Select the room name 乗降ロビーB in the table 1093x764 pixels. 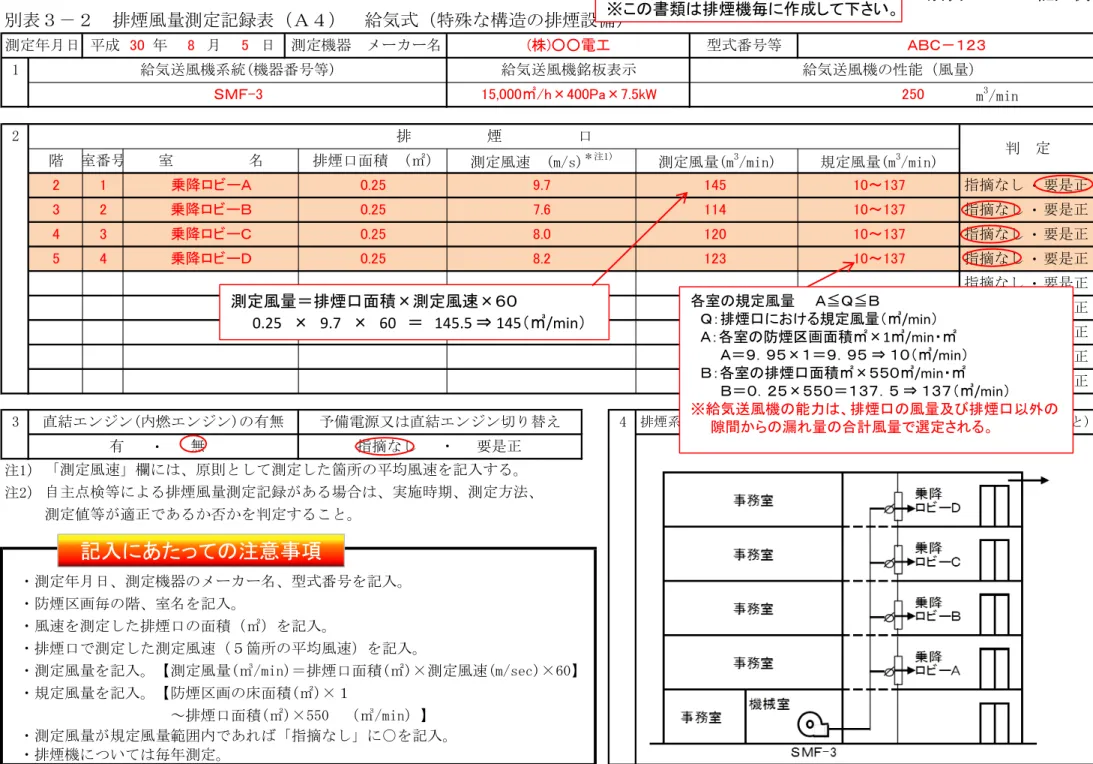click(211, 209)
